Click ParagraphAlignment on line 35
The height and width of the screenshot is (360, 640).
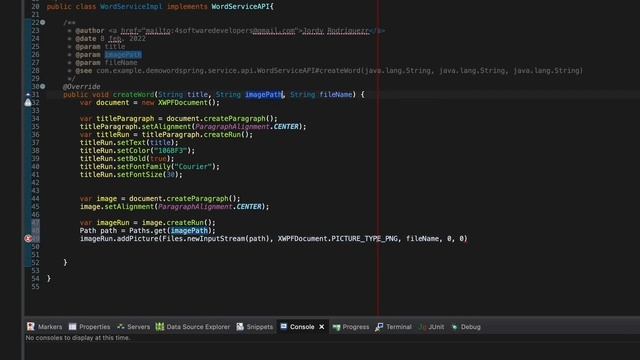pyautogui.click(x=232, y=127)
